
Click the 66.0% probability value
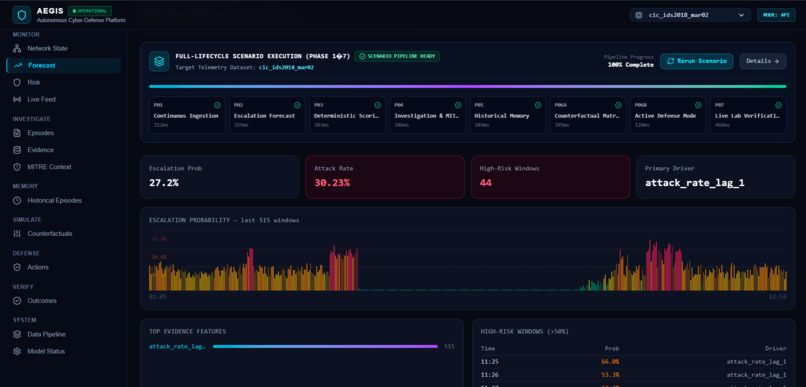610,362
